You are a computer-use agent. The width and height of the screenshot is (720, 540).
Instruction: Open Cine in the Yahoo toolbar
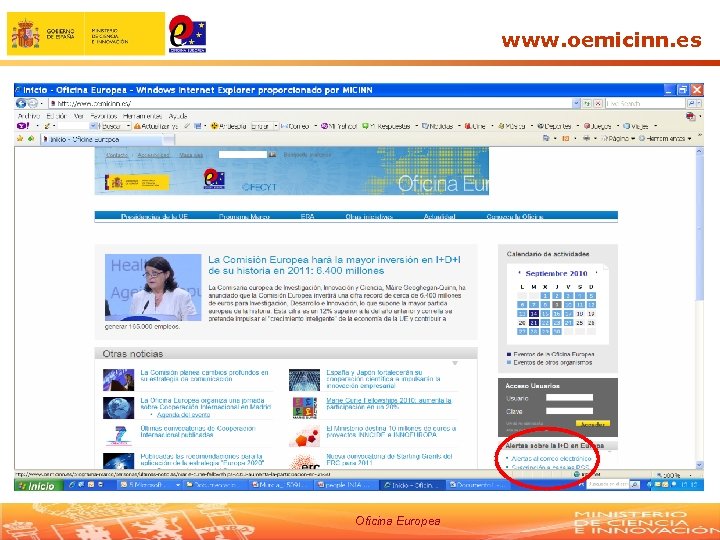pos(475,126)
